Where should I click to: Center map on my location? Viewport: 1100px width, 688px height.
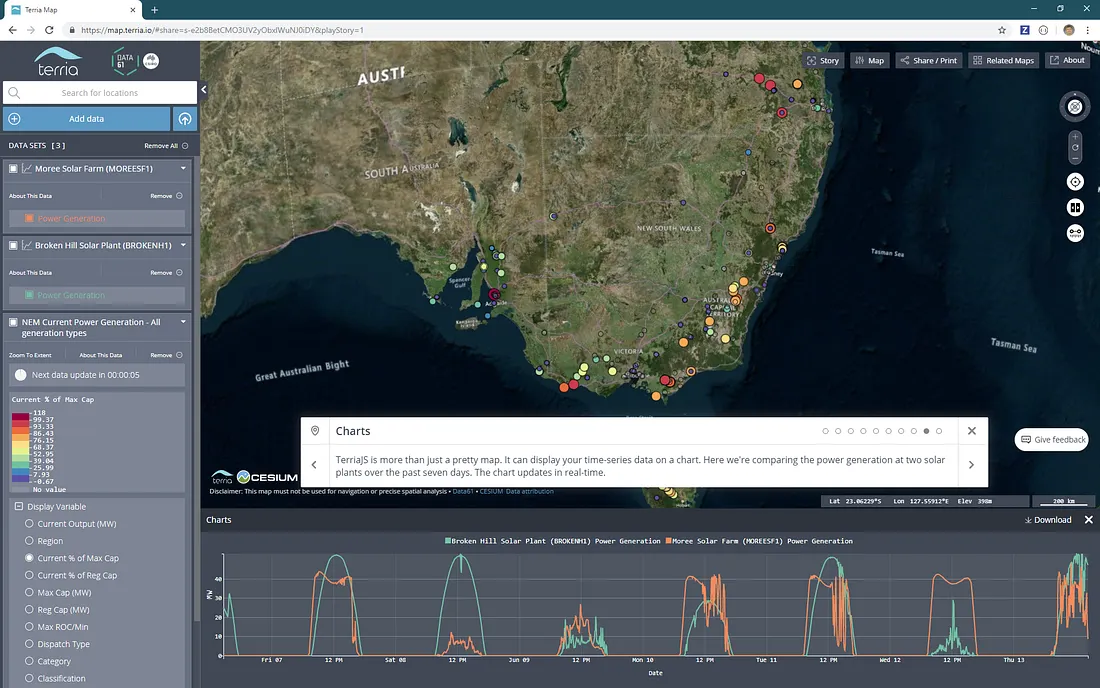(1075, 181)
